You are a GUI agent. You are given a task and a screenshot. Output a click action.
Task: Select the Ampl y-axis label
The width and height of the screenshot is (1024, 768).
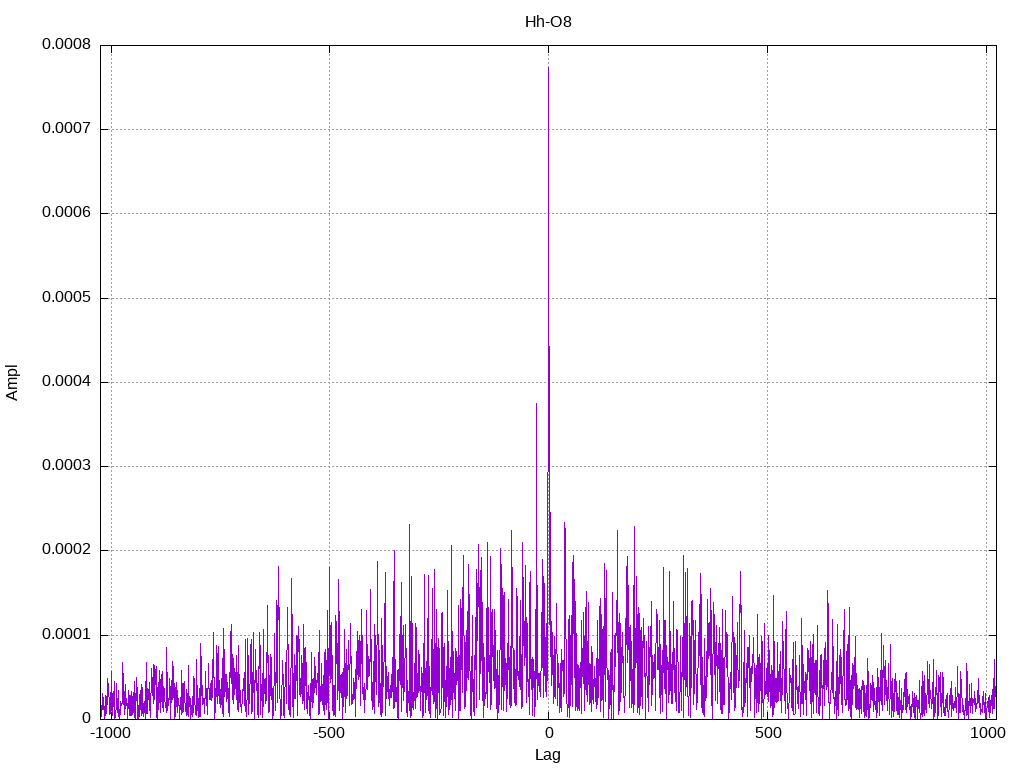tap(12, 382)
